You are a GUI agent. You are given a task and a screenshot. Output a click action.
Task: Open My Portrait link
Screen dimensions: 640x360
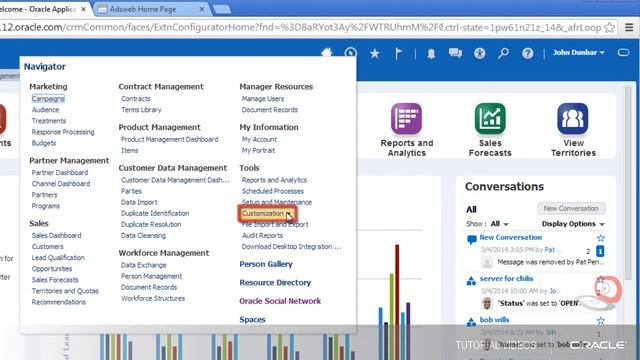tap(258, 151)
